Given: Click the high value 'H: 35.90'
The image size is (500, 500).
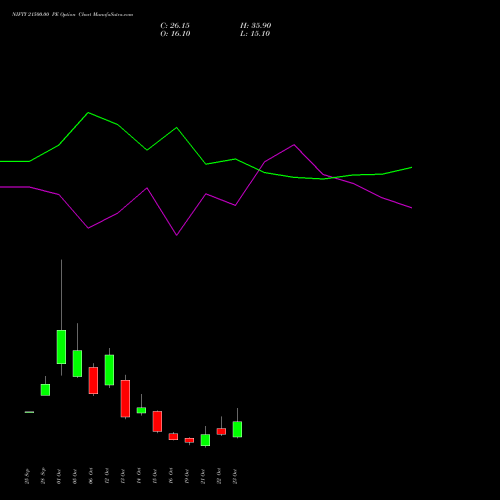Looking at the screenshot, I should [x=256, y=26].
